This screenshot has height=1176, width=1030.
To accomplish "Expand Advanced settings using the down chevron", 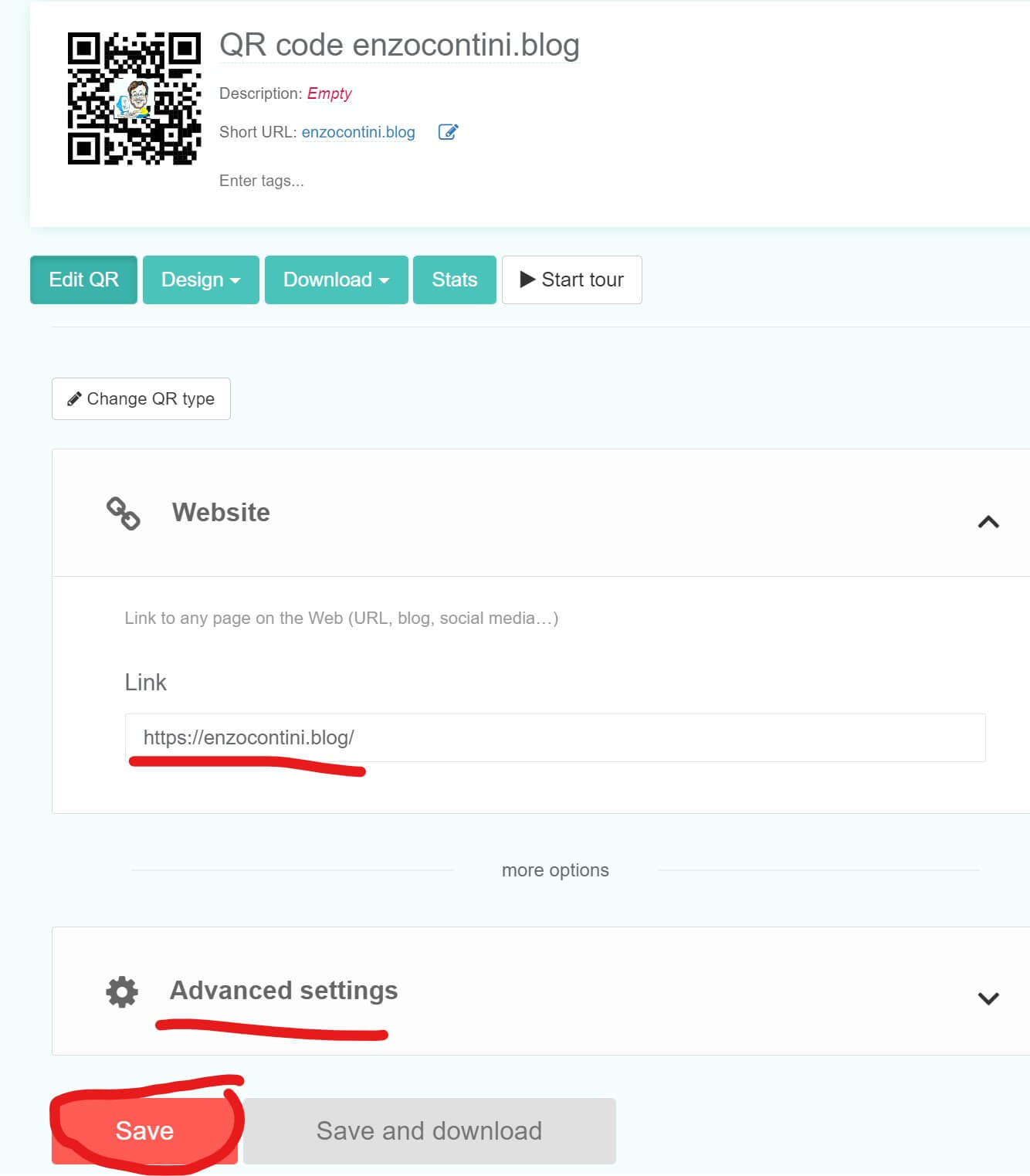I will point(988,998).
